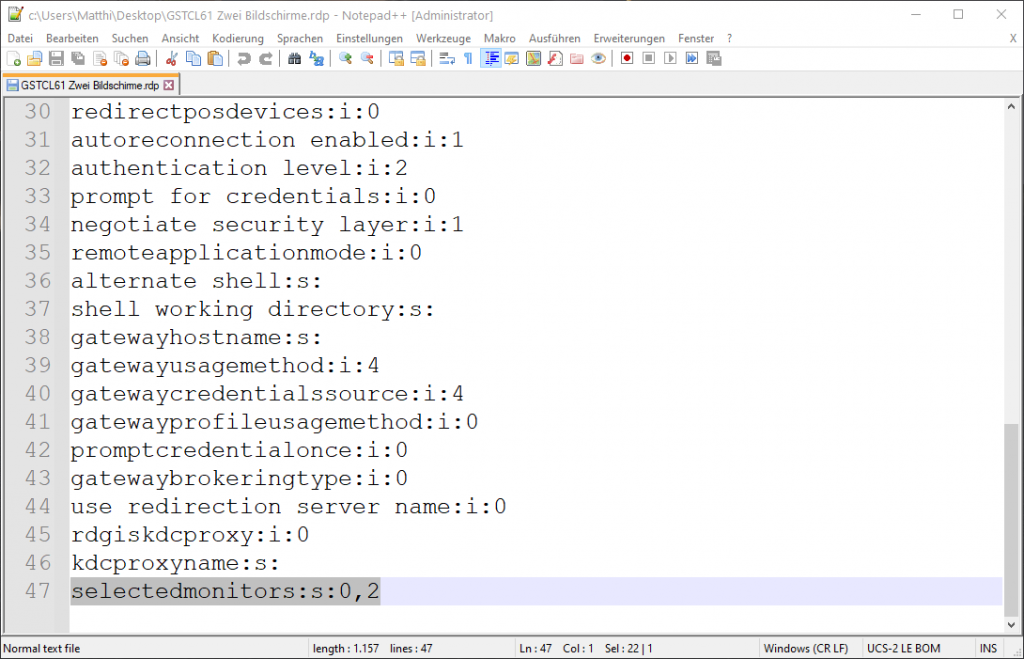Screen dimensions: 1024x659
Task: Toggle file monitoring eye icon
Action: 598,59
